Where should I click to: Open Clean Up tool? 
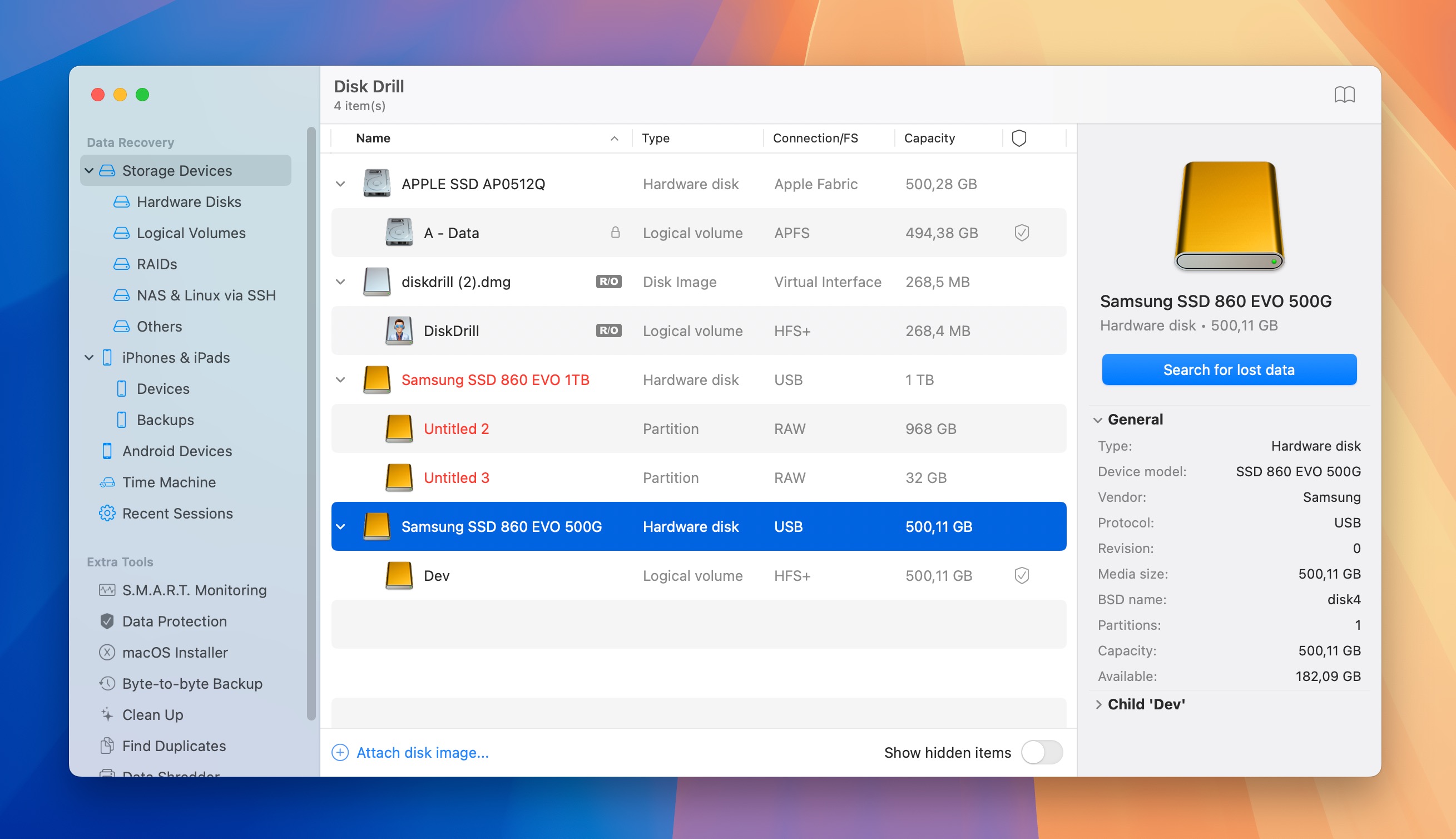pos(141,714)
